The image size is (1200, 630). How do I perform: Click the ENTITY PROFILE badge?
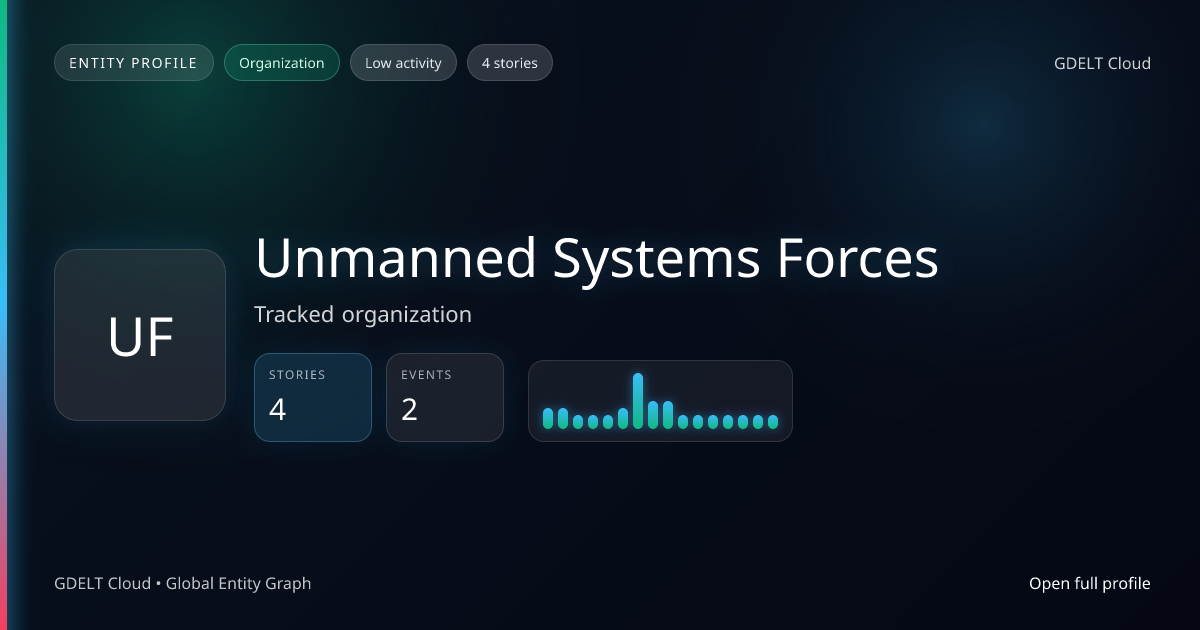pos(134,63)
